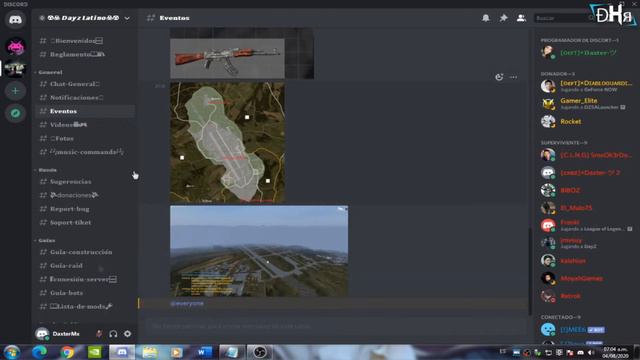Open more options on the map message

point(513,77)
